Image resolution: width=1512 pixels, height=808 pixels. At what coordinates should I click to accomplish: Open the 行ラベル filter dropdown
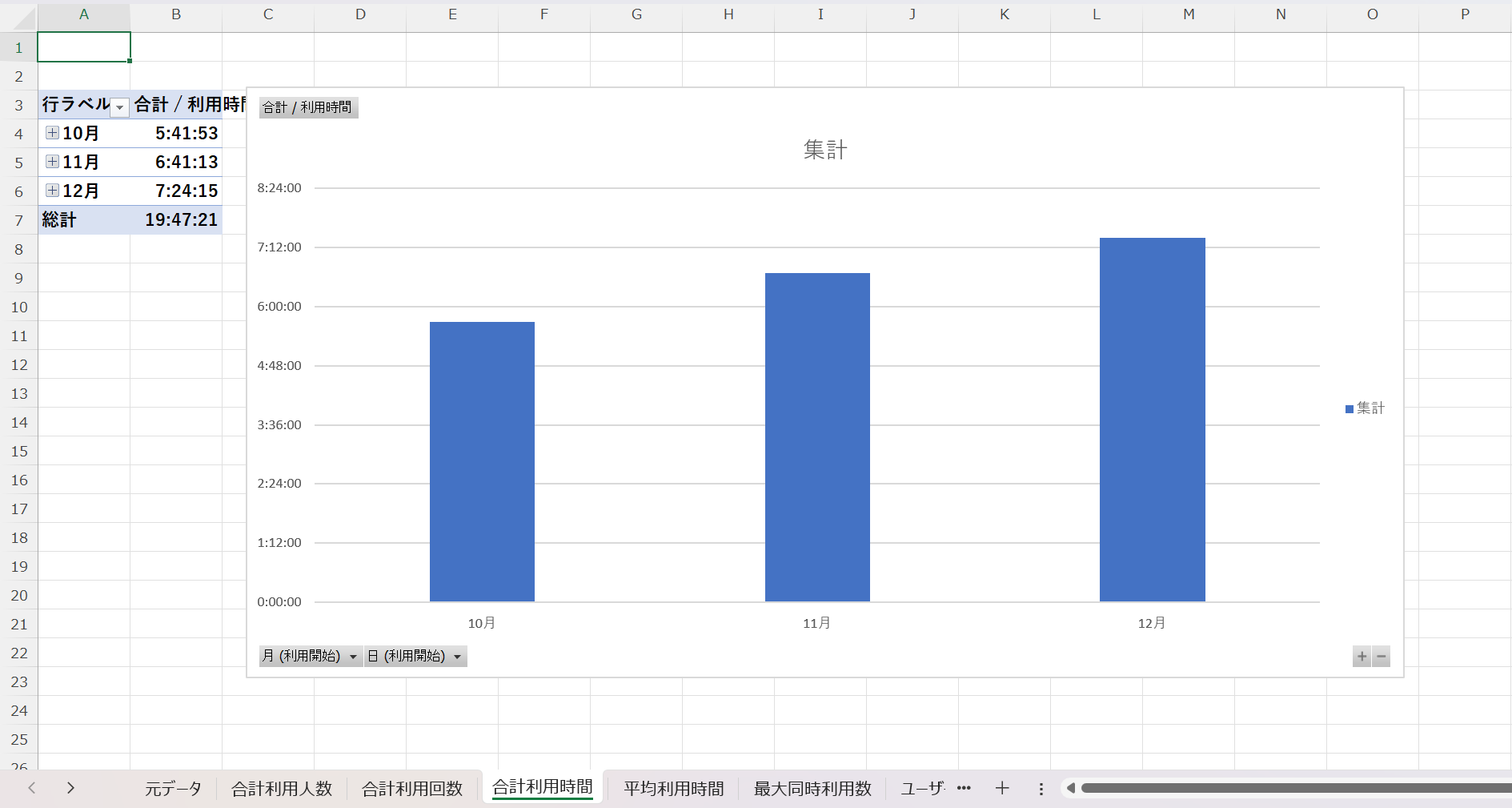click(x=119, y=107)
